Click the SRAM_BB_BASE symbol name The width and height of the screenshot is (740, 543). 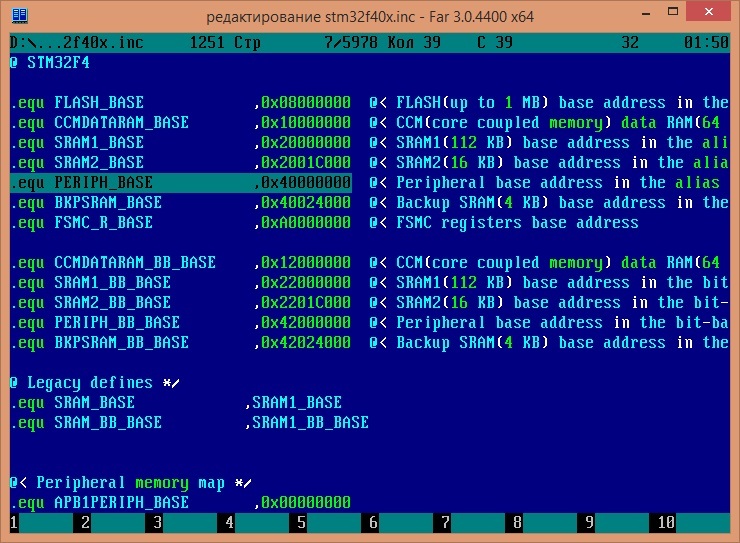pos(108,422)
